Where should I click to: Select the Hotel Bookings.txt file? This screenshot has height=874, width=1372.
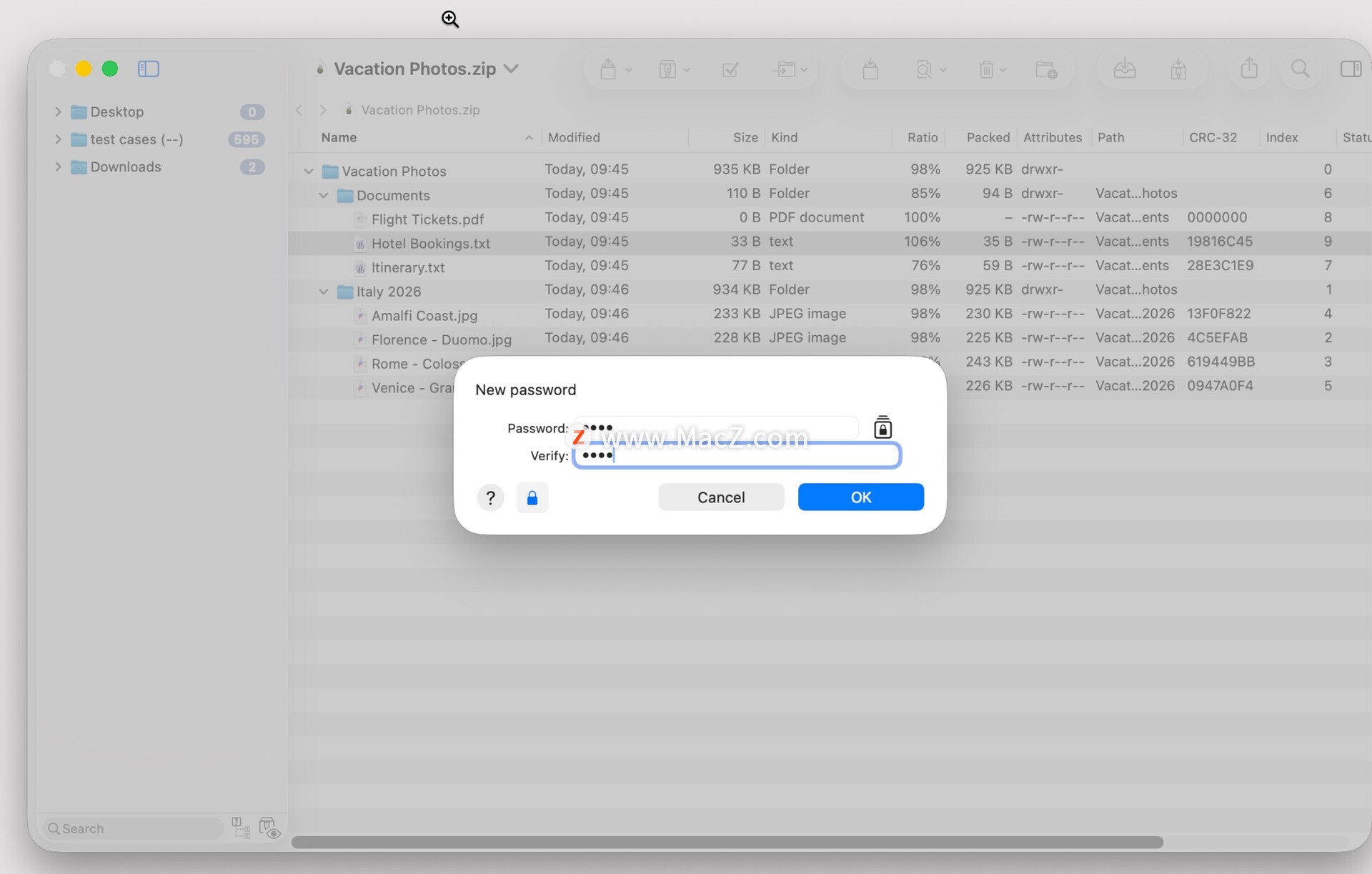(x=431, y=244)
